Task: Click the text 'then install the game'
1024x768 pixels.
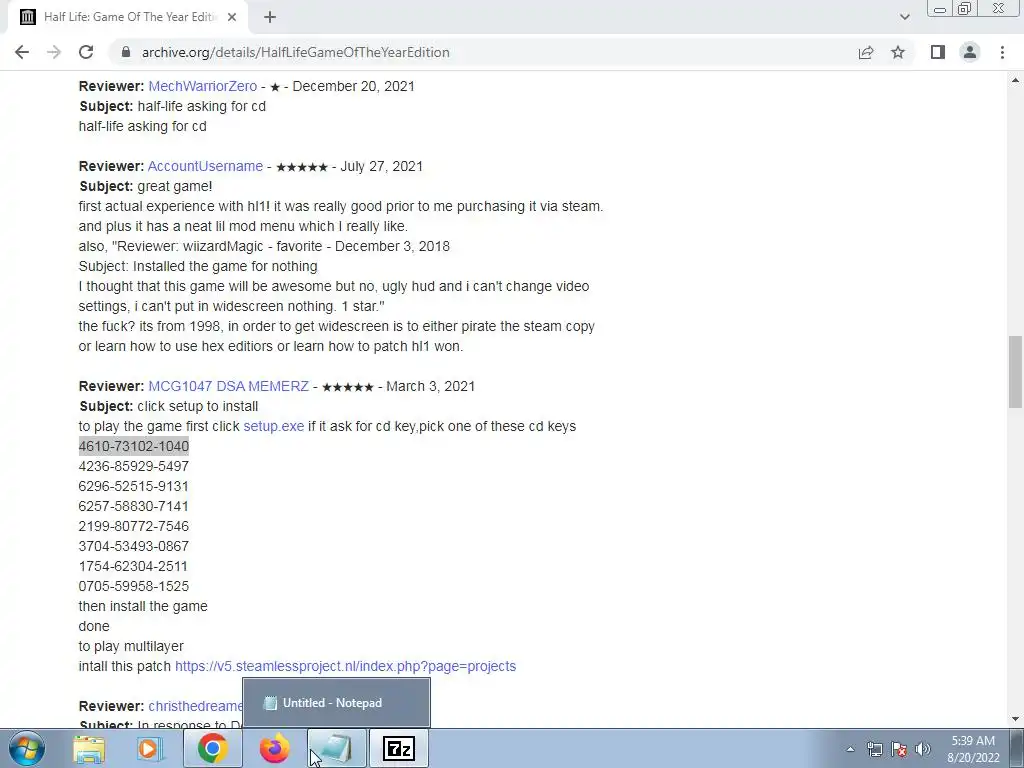Action: [x=143, y=606]
